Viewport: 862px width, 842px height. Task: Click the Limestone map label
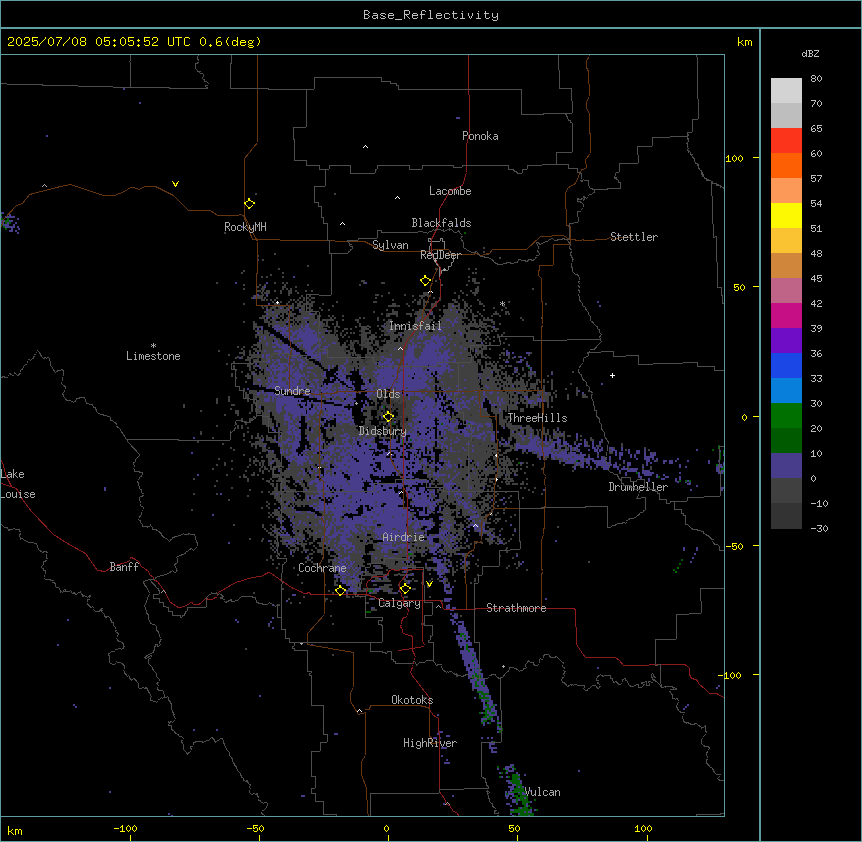(153, 356)
